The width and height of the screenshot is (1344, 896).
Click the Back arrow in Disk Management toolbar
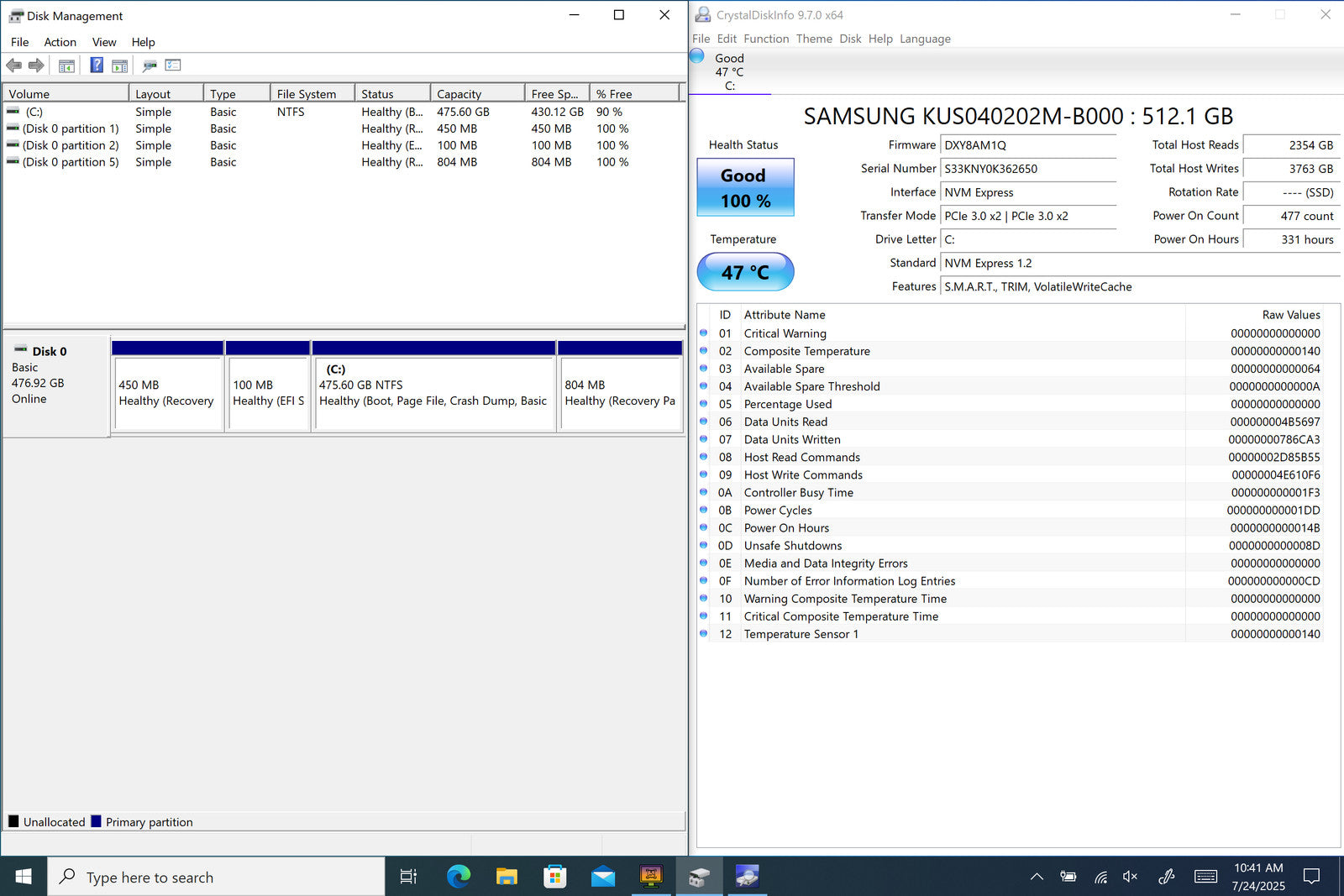click(x=13, y=65)
